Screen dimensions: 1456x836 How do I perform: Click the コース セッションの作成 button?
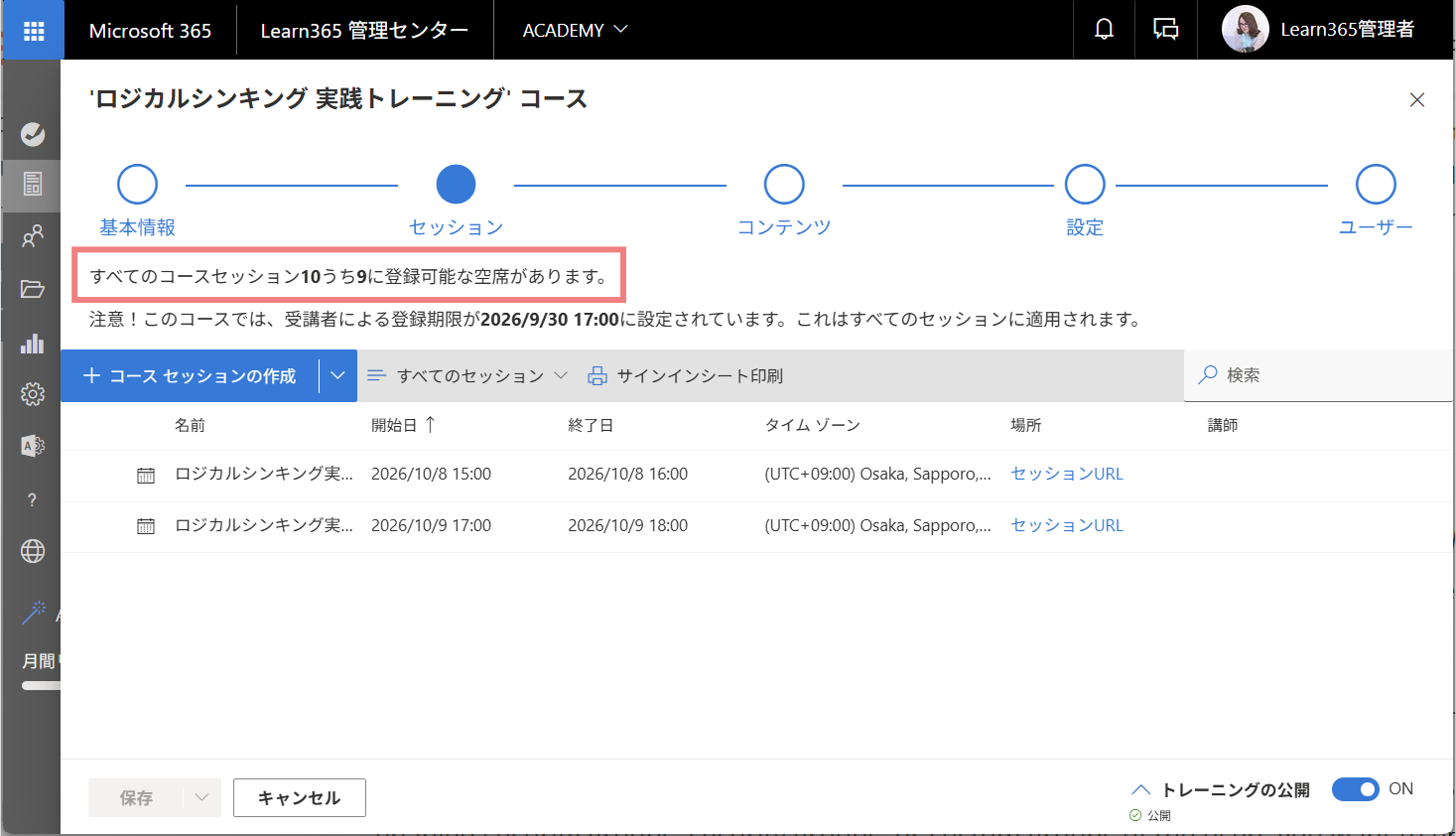point(190,375)
